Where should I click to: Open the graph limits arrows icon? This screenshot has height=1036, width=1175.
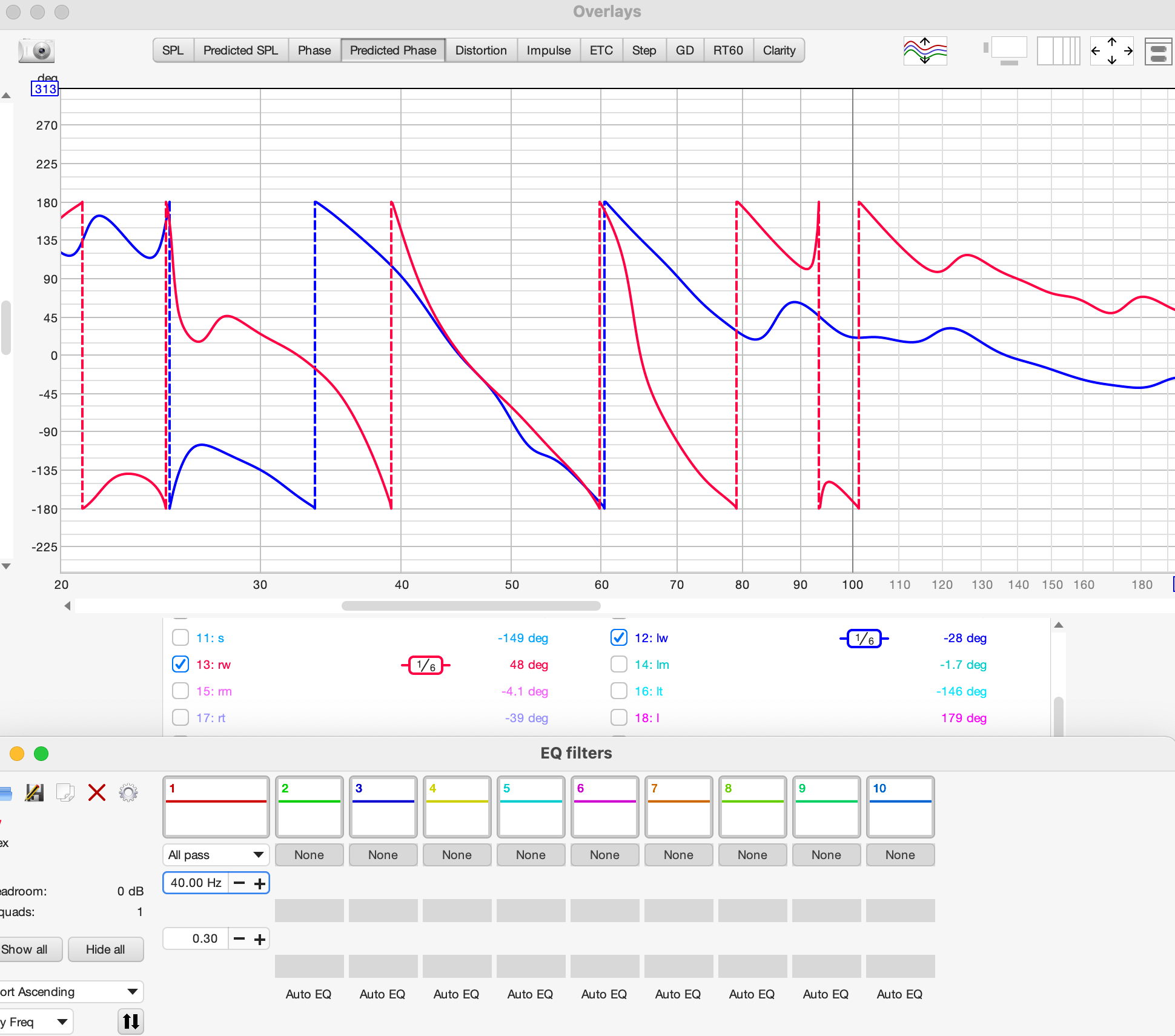tap(1111, 51)
